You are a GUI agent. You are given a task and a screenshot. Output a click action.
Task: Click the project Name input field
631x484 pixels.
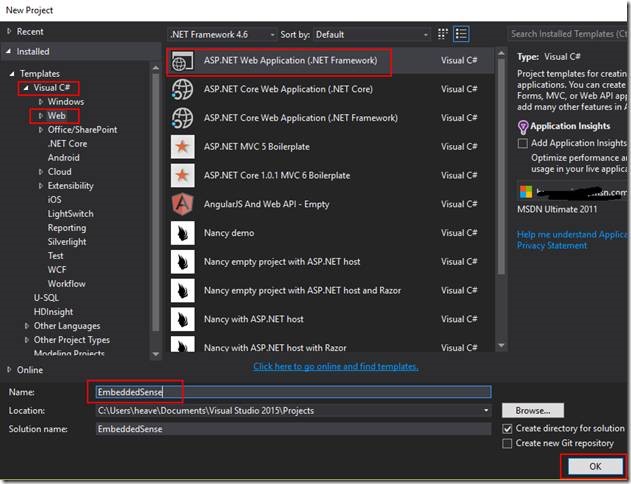pyautogui.click(x=293, y=392)
